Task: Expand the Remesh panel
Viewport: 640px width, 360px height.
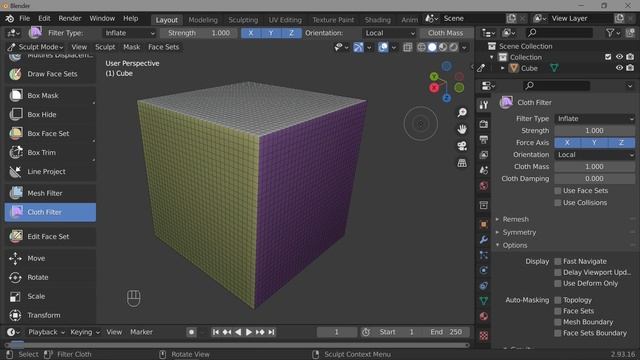Action: click(516, 220)
